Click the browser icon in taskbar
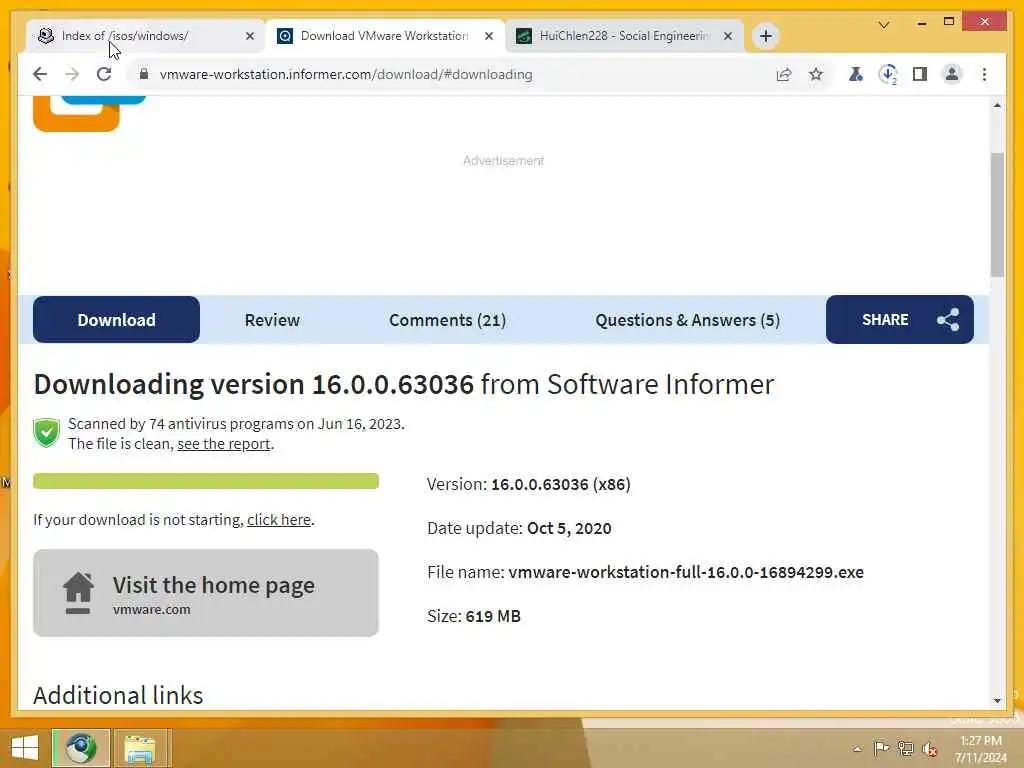 tap(81, 748)
